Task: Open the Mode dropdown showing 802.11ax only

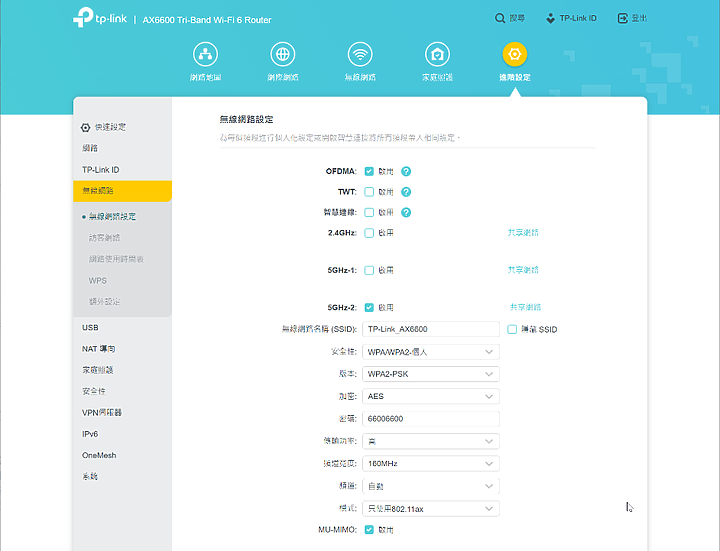Action: coord(431,509)
